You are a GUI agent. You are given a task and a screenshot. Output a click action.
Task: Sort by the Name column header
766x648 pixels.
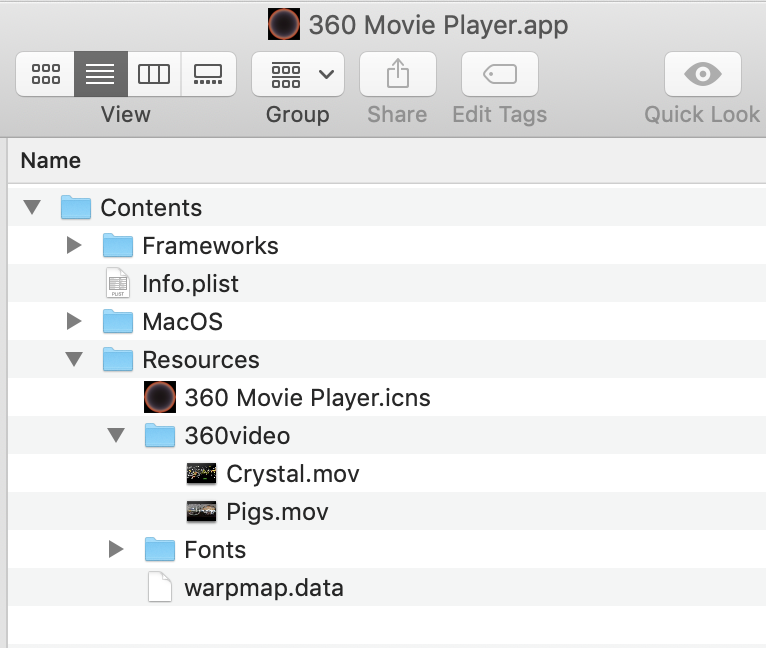(x=51, y=160)
